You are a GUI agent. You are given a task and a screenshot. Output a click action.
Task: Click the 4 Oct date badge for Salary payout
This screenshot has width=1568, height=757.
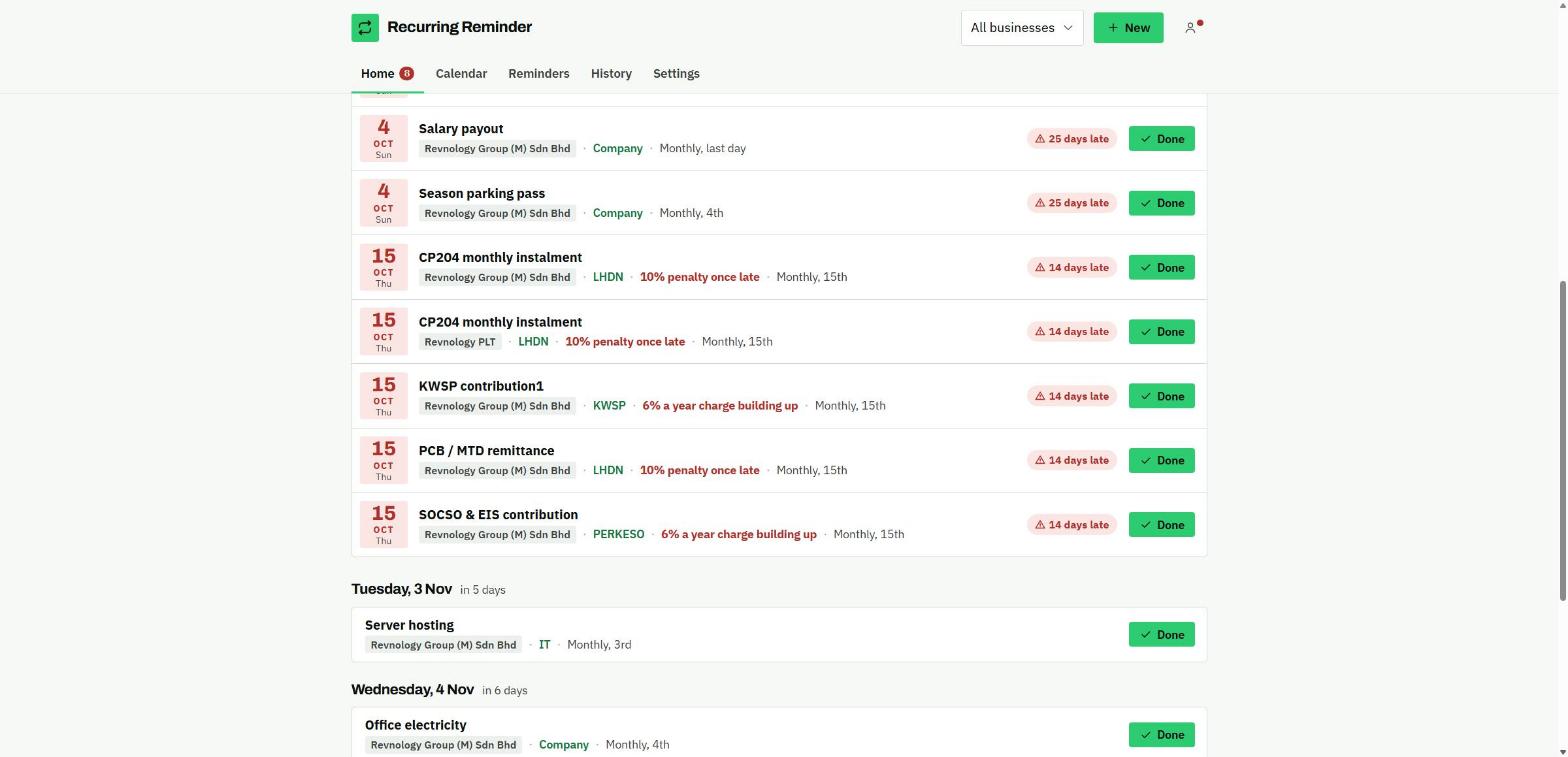point(383,139)
